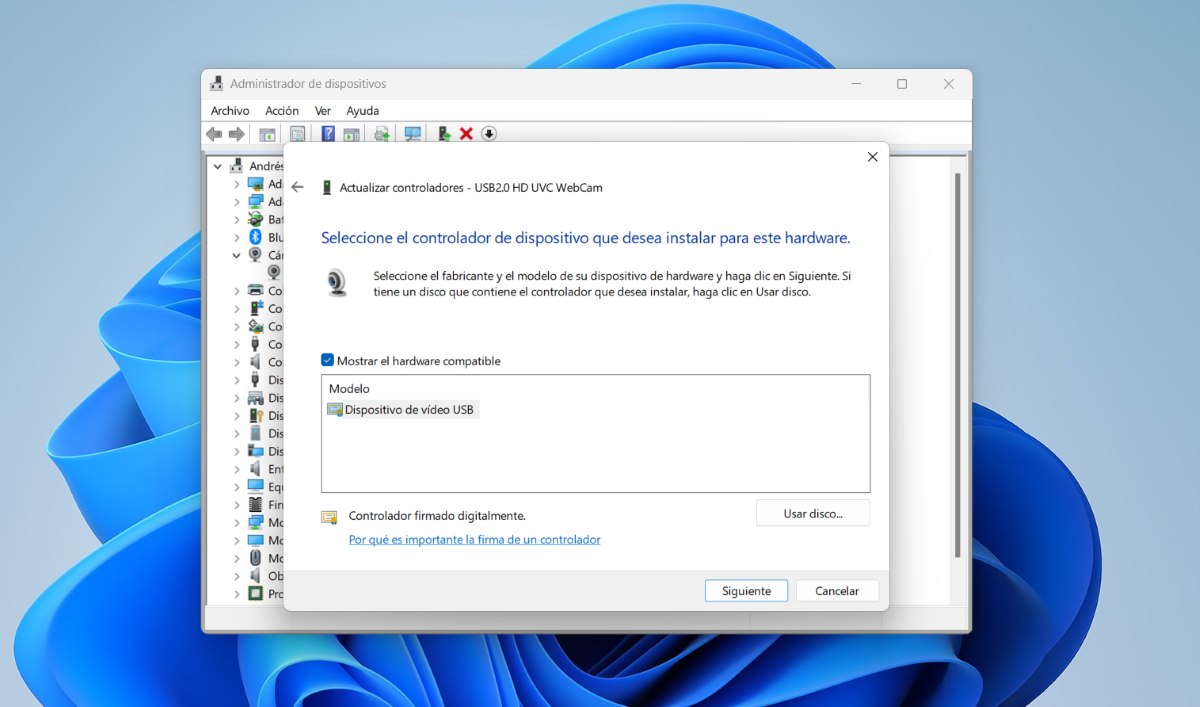Viewport: 1200px width, 707px height.
Task: Click the Scan for hardware changes monitor icon
Action: coord(412,134)
